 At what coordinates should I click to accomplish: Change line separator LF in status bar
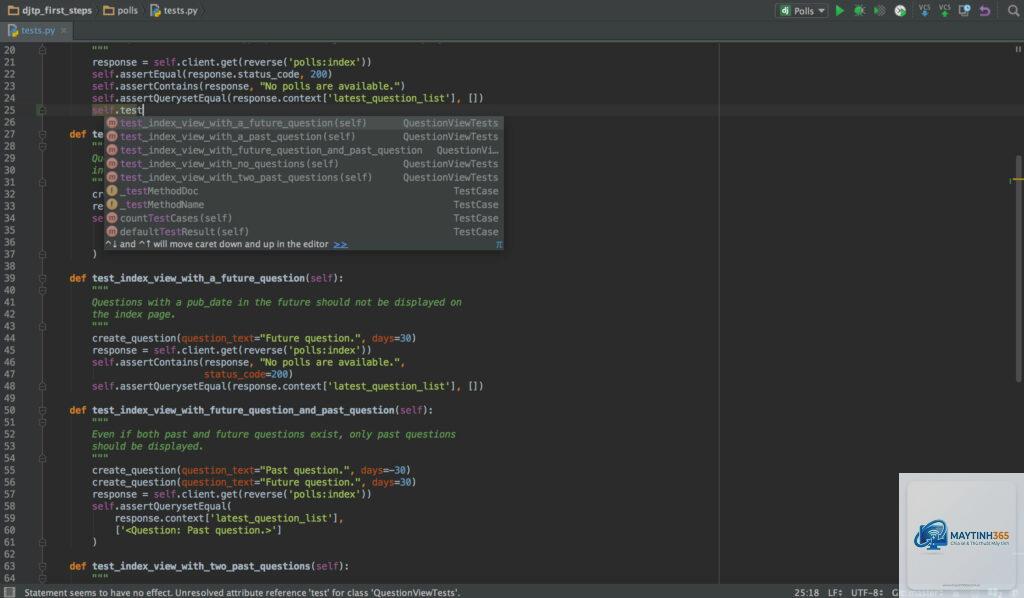pyautogui.click(x=835, y=592)
